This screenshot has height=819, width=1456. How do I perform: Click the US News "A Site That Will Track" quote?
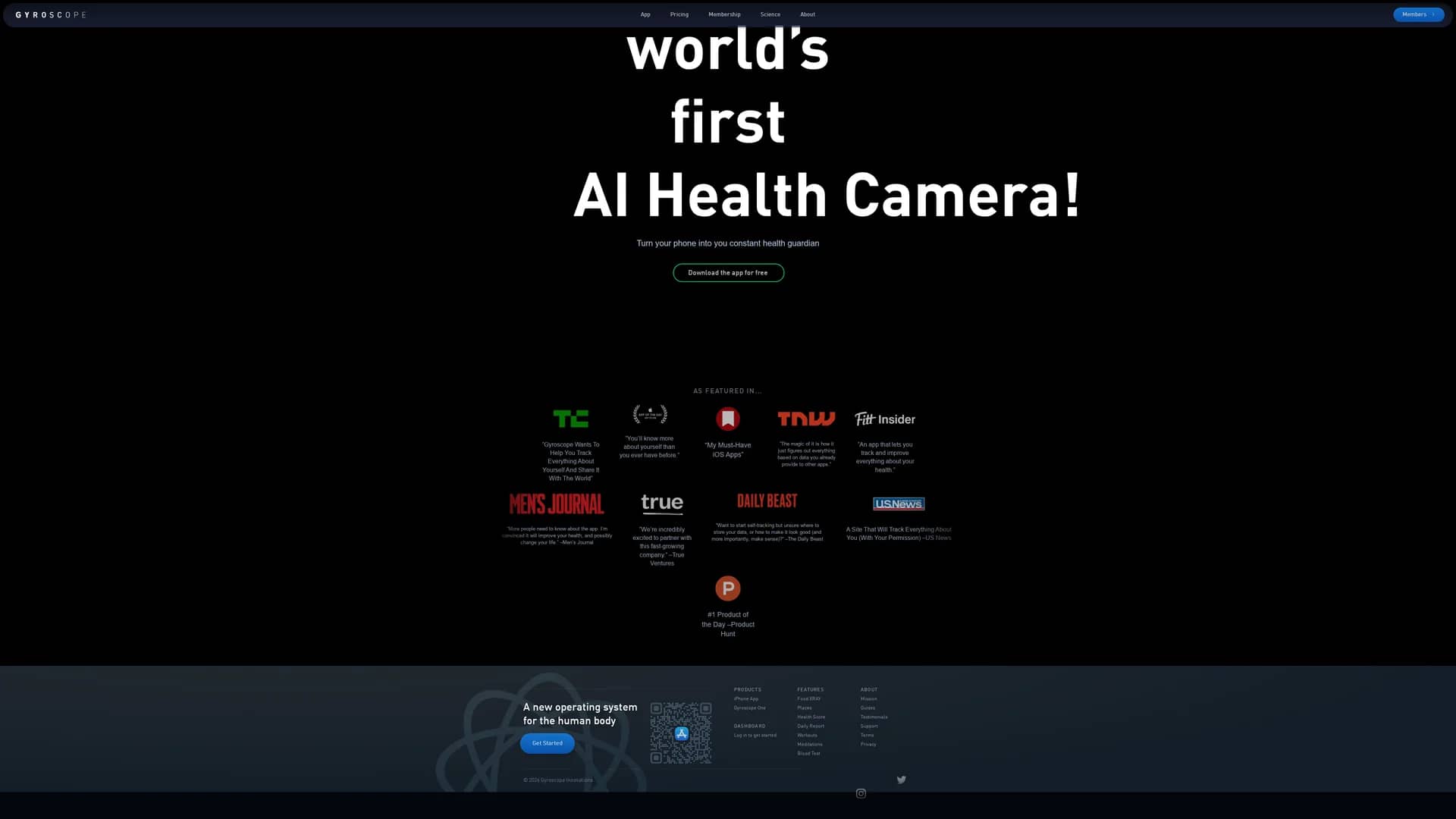(899, 534)
